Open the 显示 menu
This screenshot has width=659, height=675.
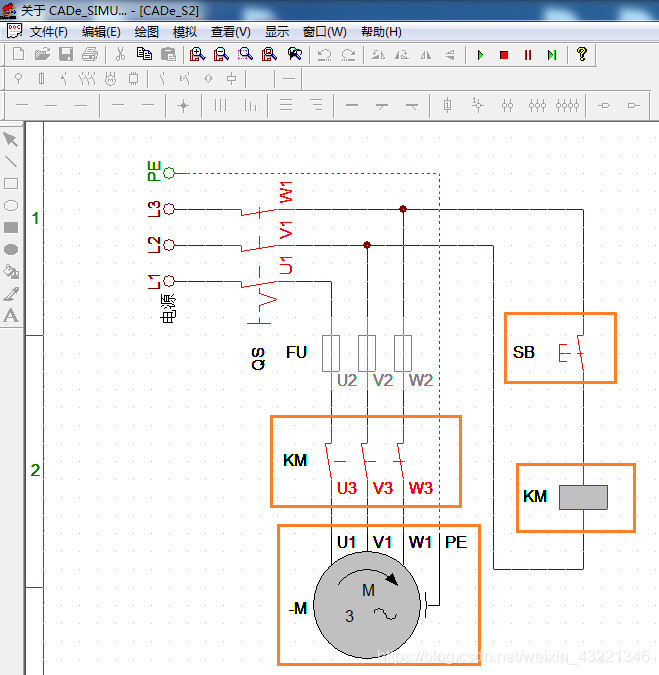tap(277, 32)
